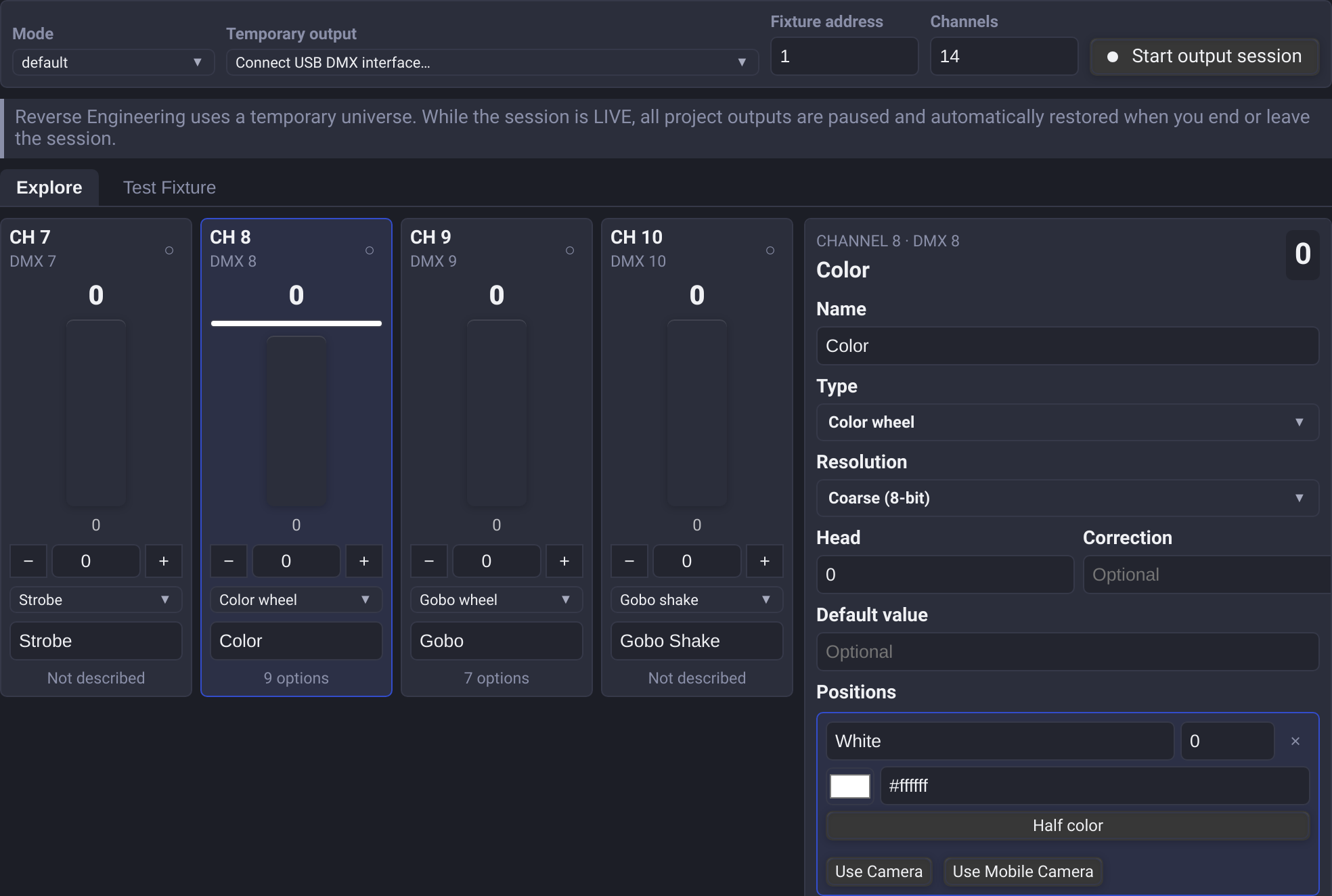Click the Default value field
This screenshot has width=1332, height=896.
(x=1067, y=652)
